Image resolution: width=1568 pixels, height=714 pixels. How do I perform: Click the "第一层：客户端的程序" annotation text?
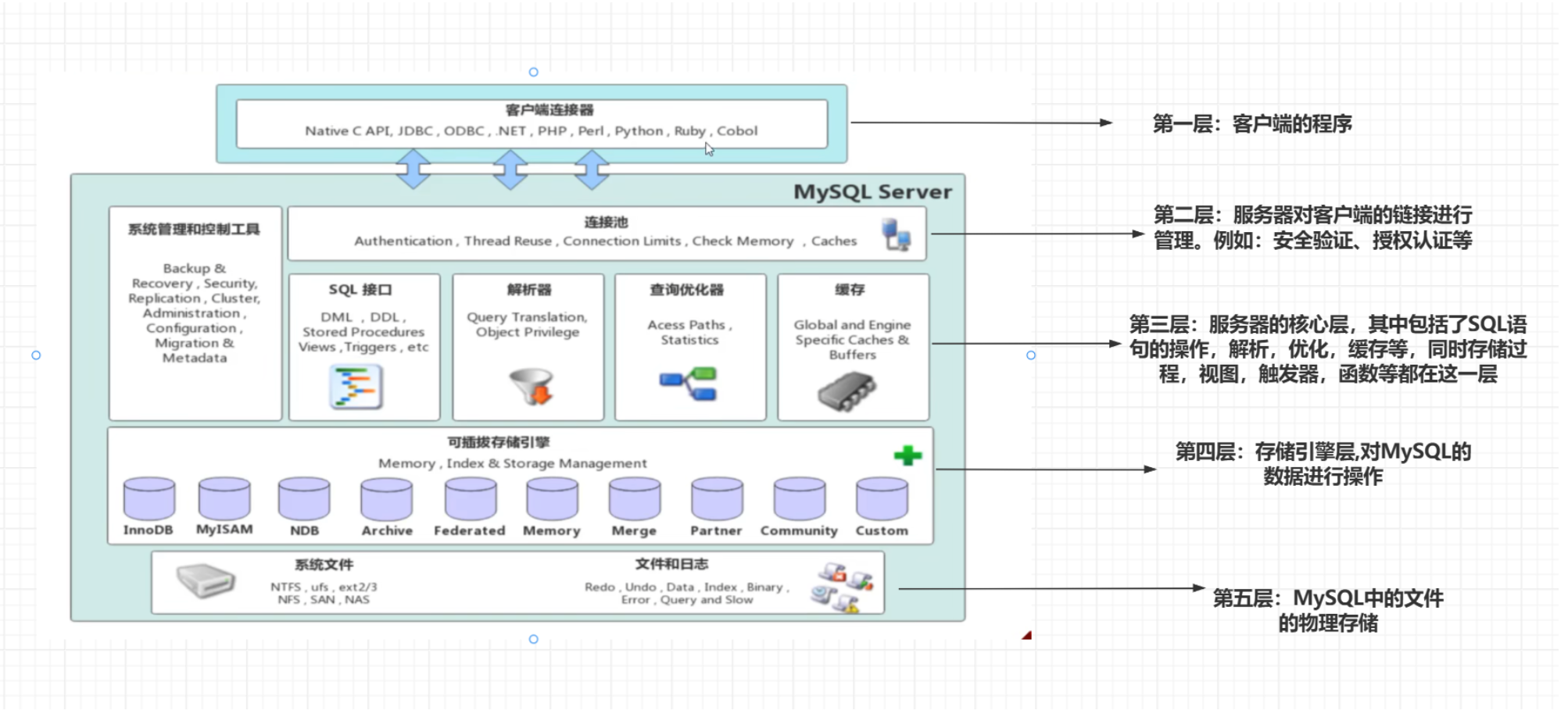coord(1251,123)
